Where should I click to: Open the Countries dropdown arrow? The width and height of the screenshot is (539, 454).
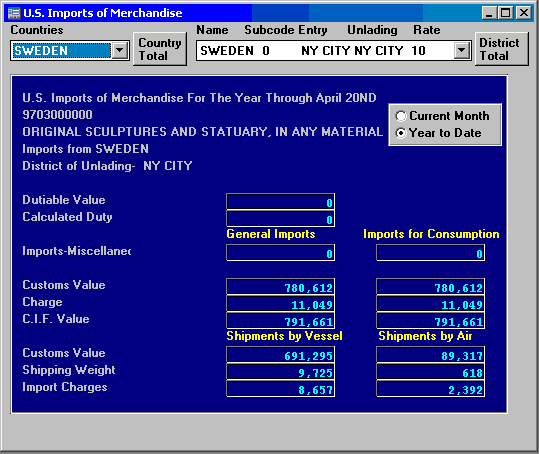120,51
